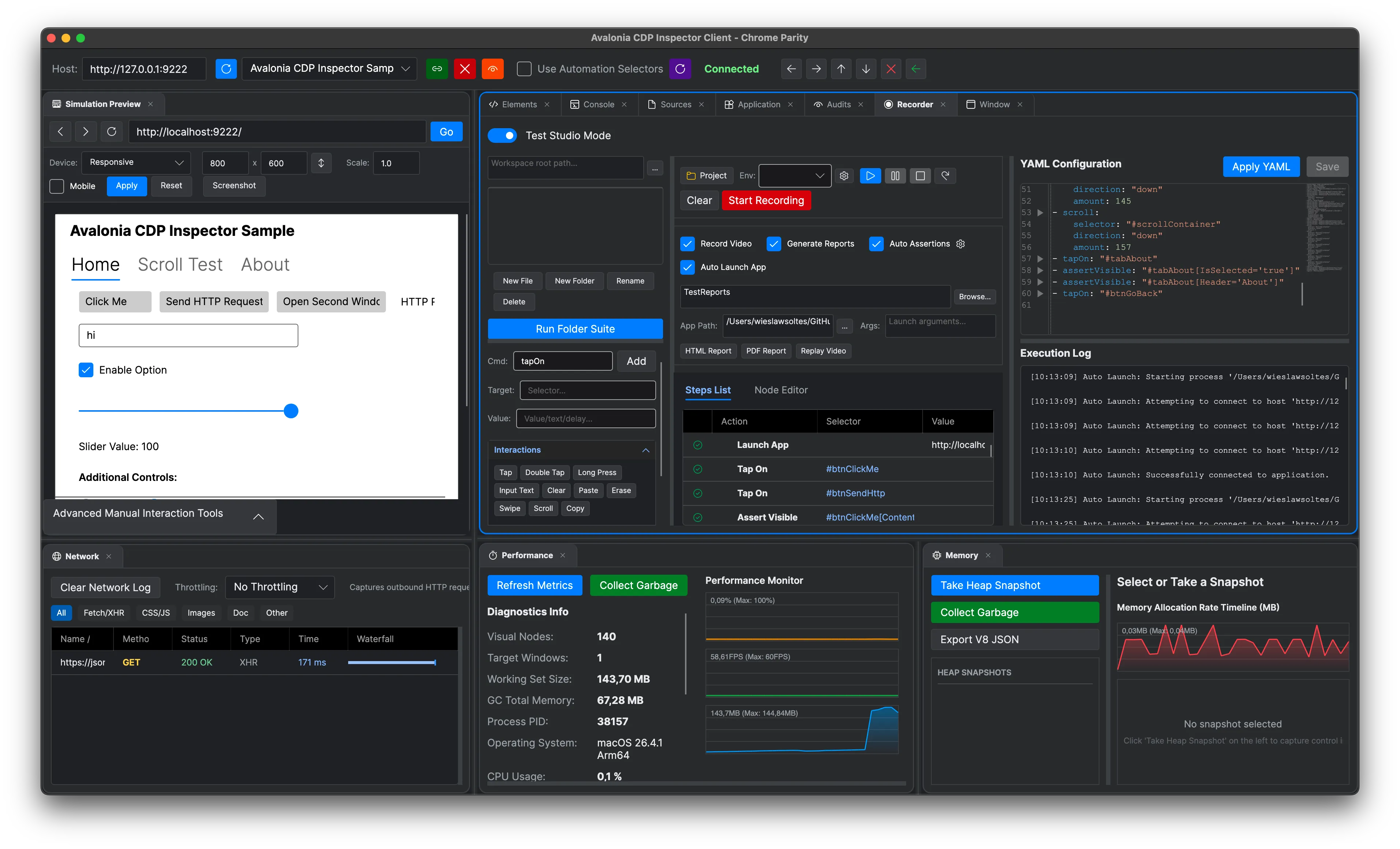
Task: Toggle Test Studio Mode switch
Action: coord(502,135)
